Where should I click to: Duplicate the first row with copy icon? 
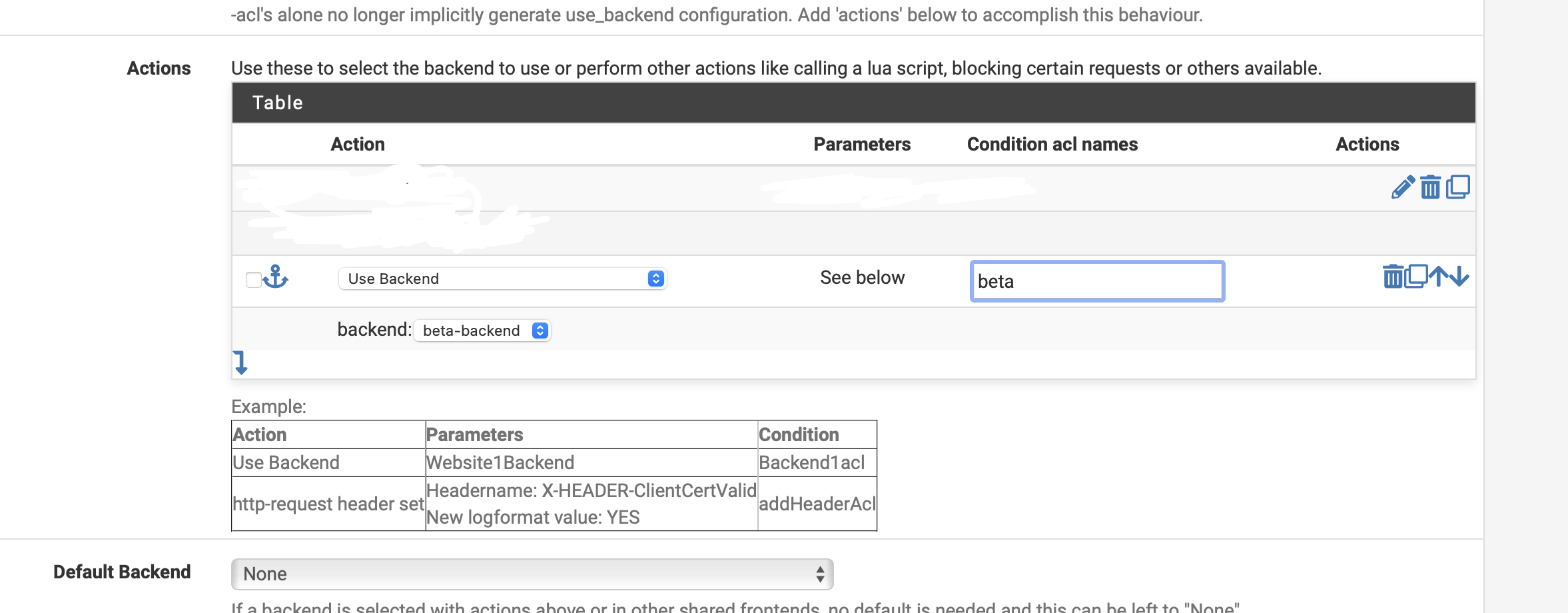(1458, 187)
